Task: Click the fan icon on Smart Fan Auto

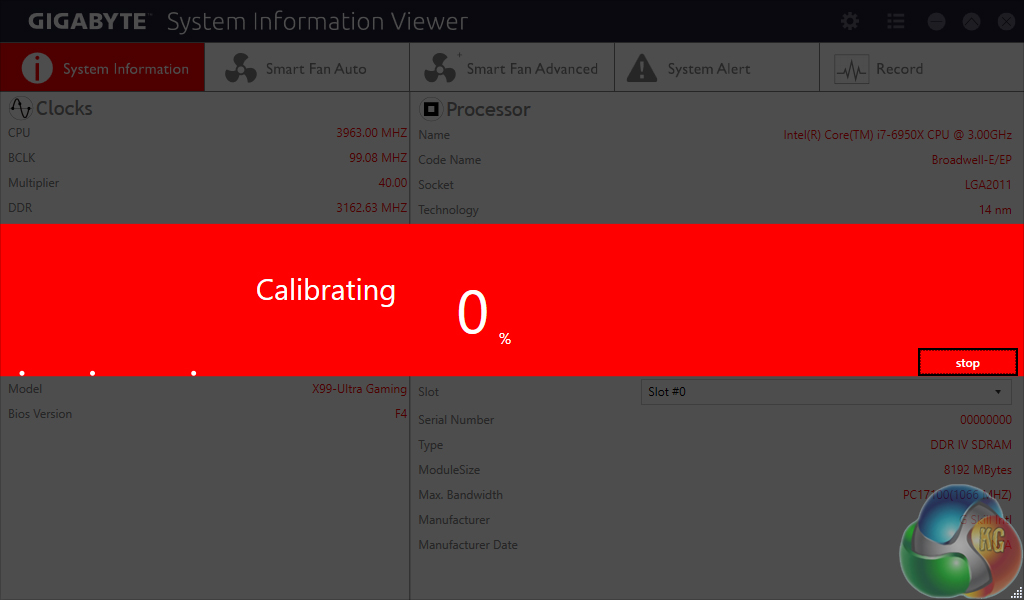Action: (x=241, y=69)
